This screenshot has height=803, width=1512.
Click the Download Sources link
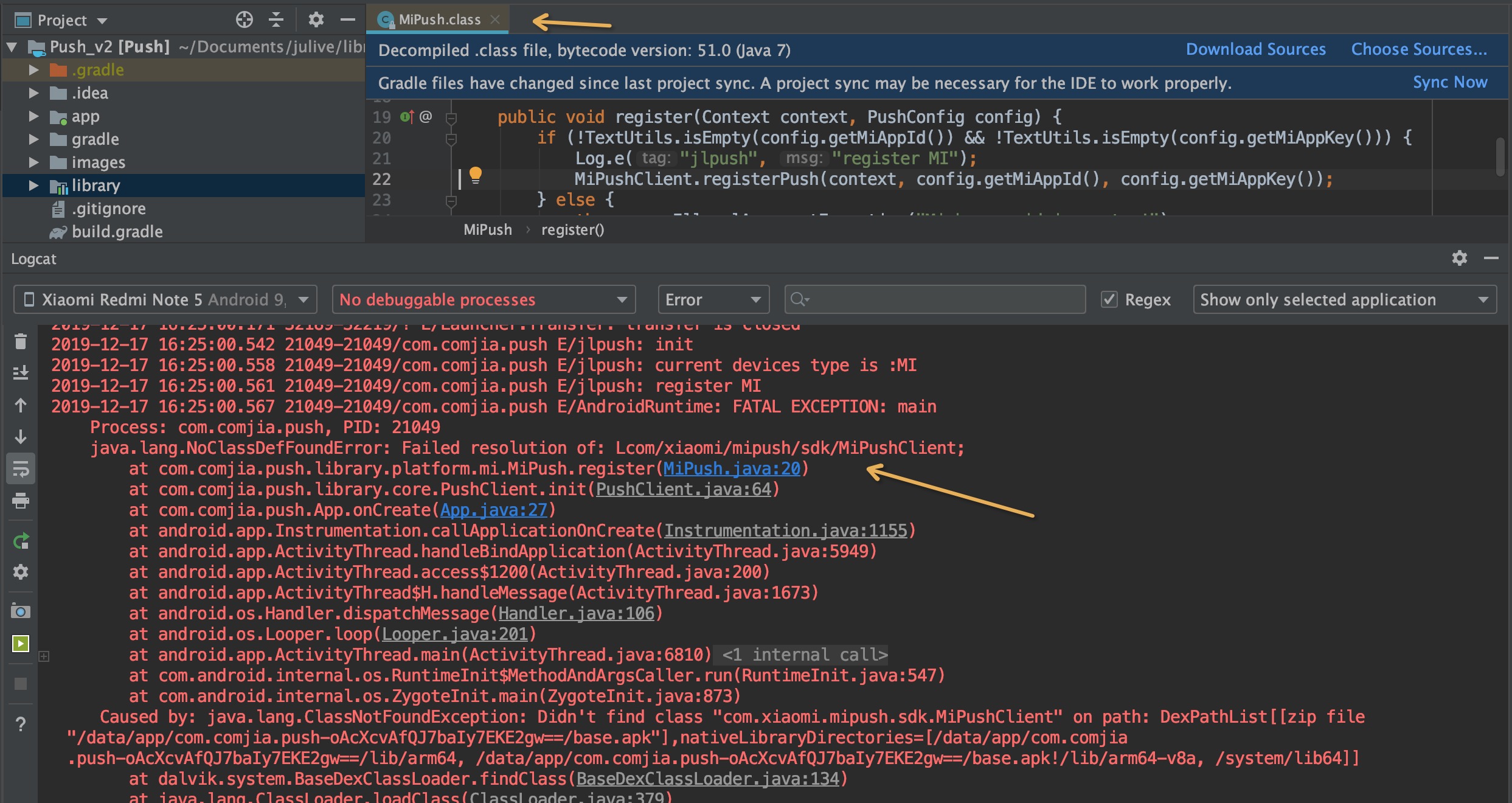pos(1255,49)
